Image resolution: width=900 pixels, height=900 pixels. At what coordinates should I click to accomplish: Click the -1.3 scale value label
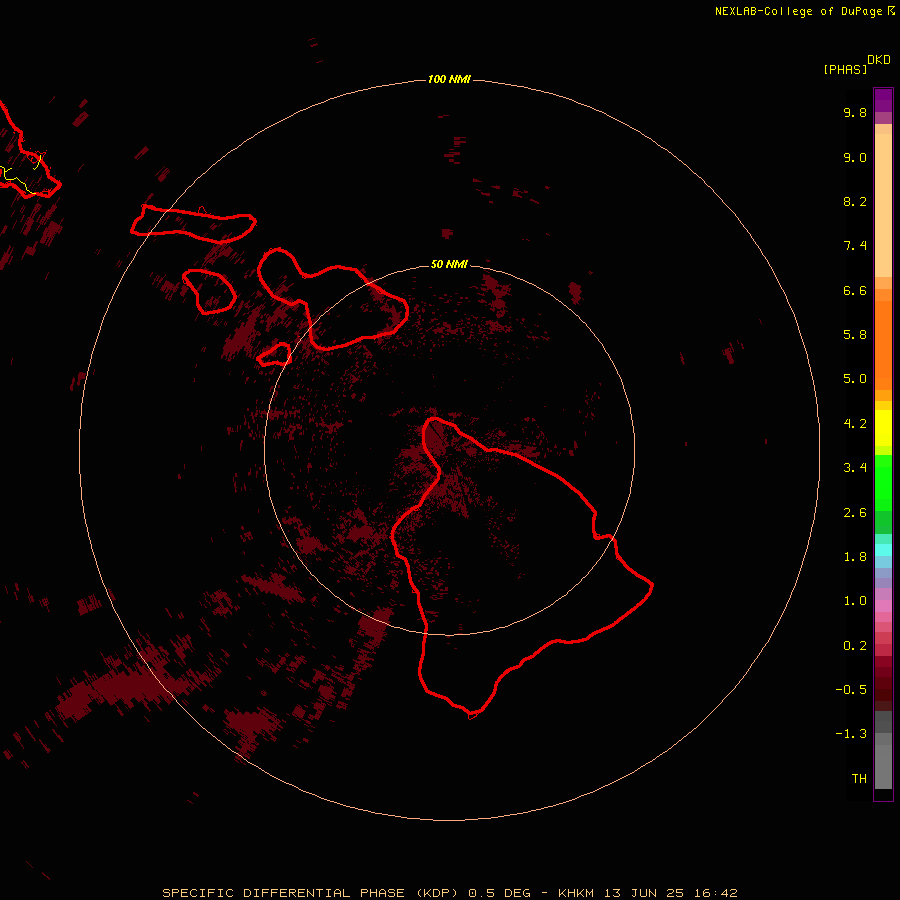click(851, 734)
